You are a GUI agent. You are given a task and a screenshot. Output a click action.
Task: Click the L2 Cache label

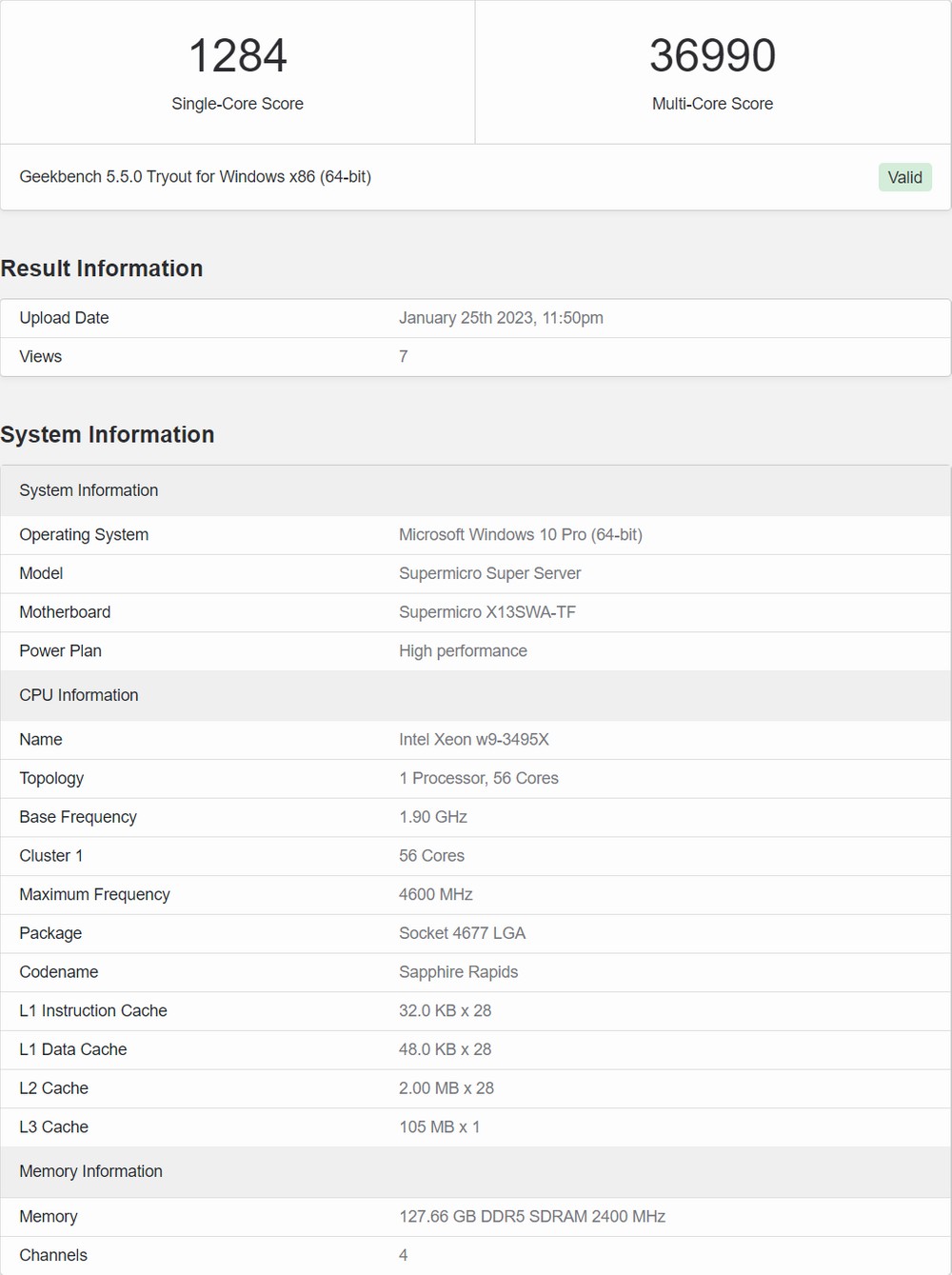point(54,1088)
